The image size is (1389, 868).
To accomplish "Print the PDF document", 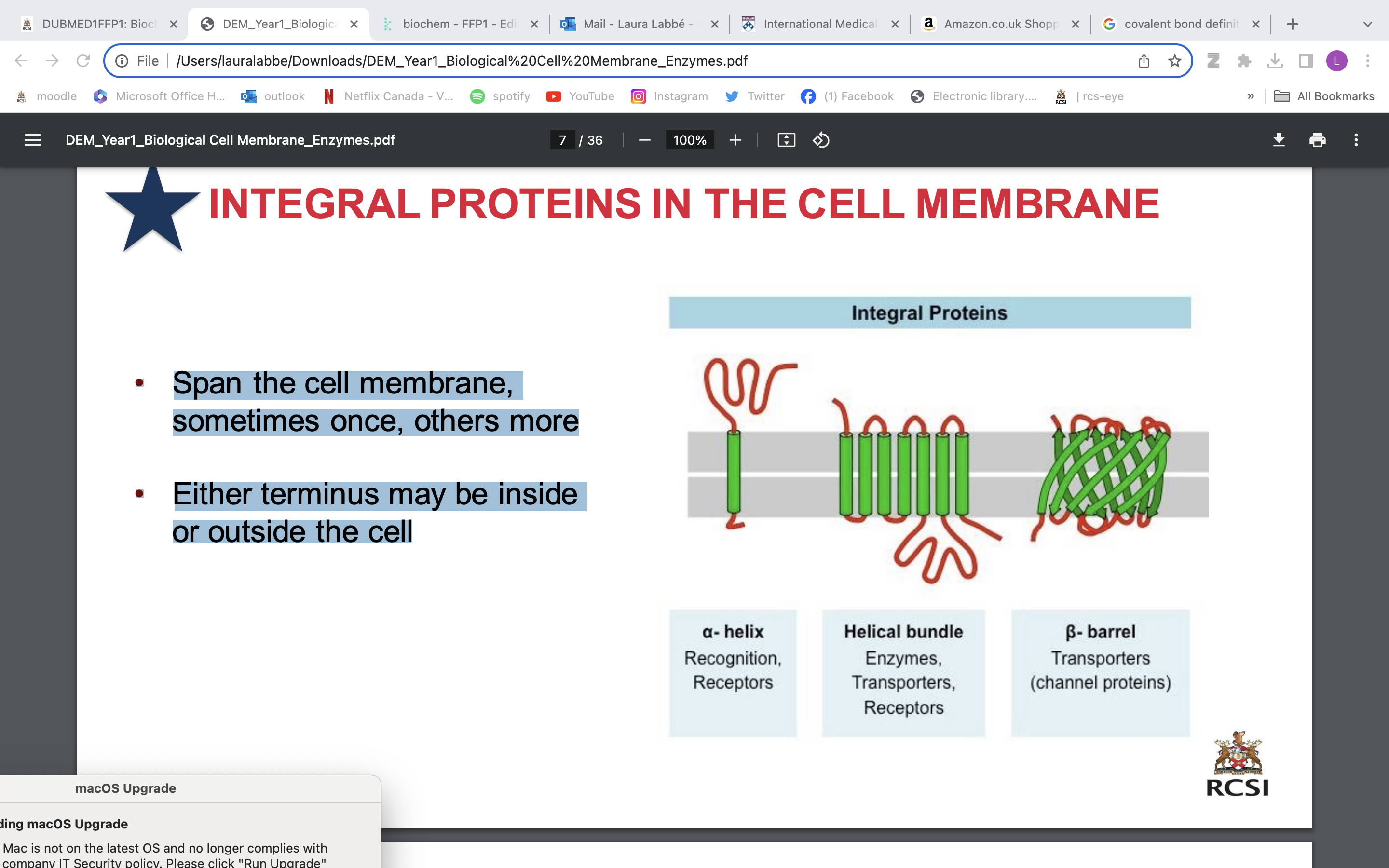I will (1317, 139).
